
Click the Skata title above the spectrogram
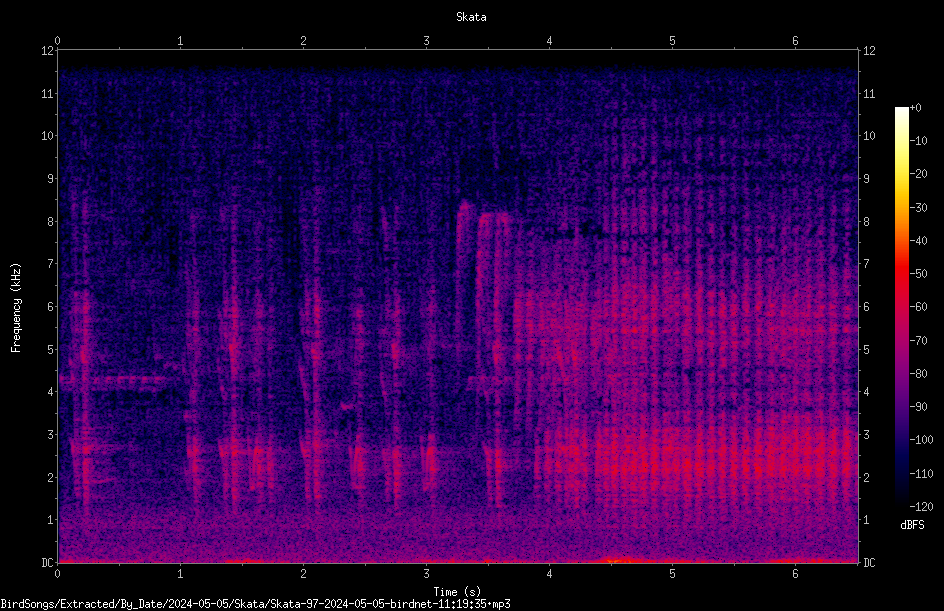tap(471, 17)
